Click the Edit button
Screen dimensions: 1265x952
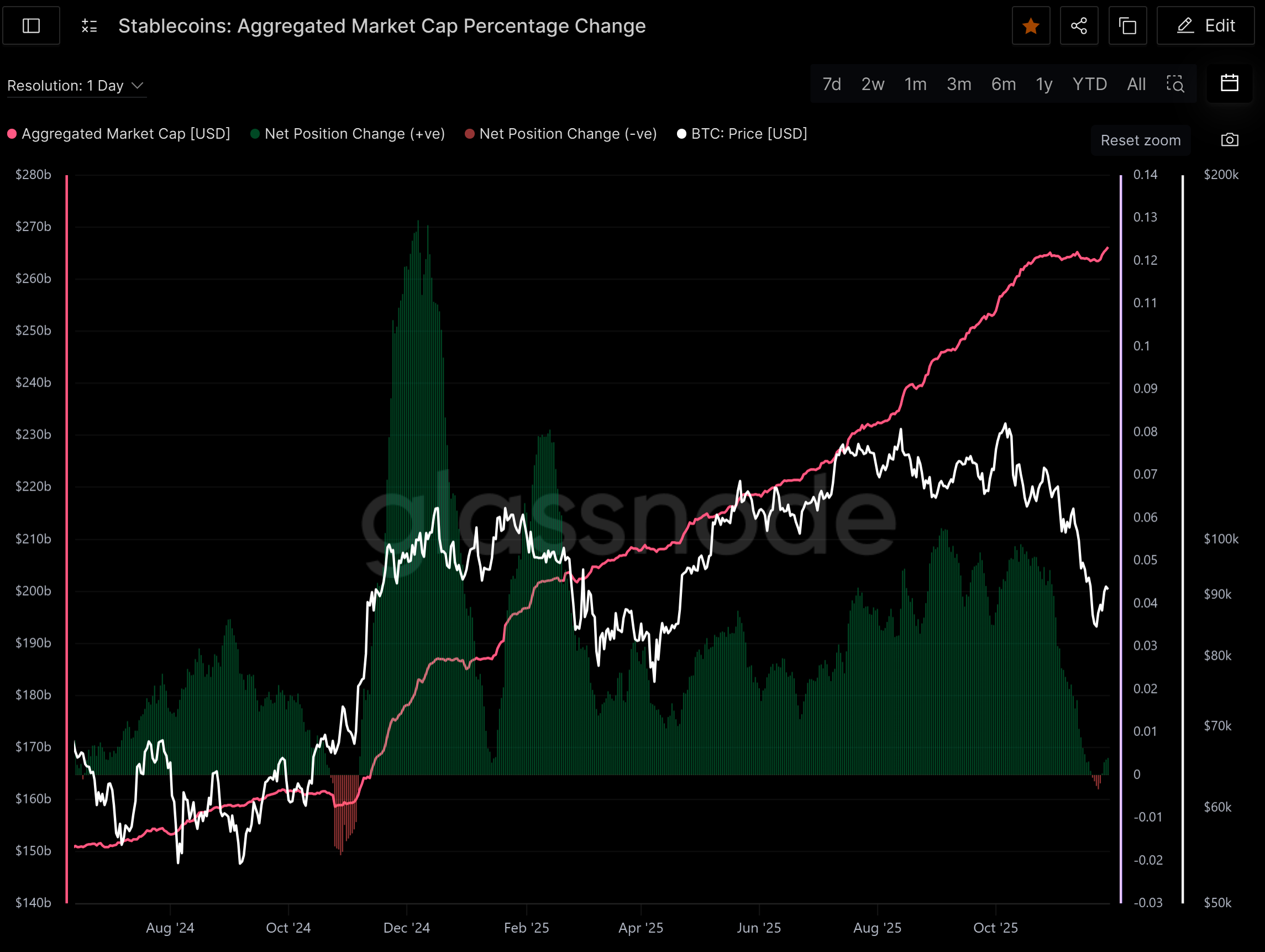(1205, 26)
